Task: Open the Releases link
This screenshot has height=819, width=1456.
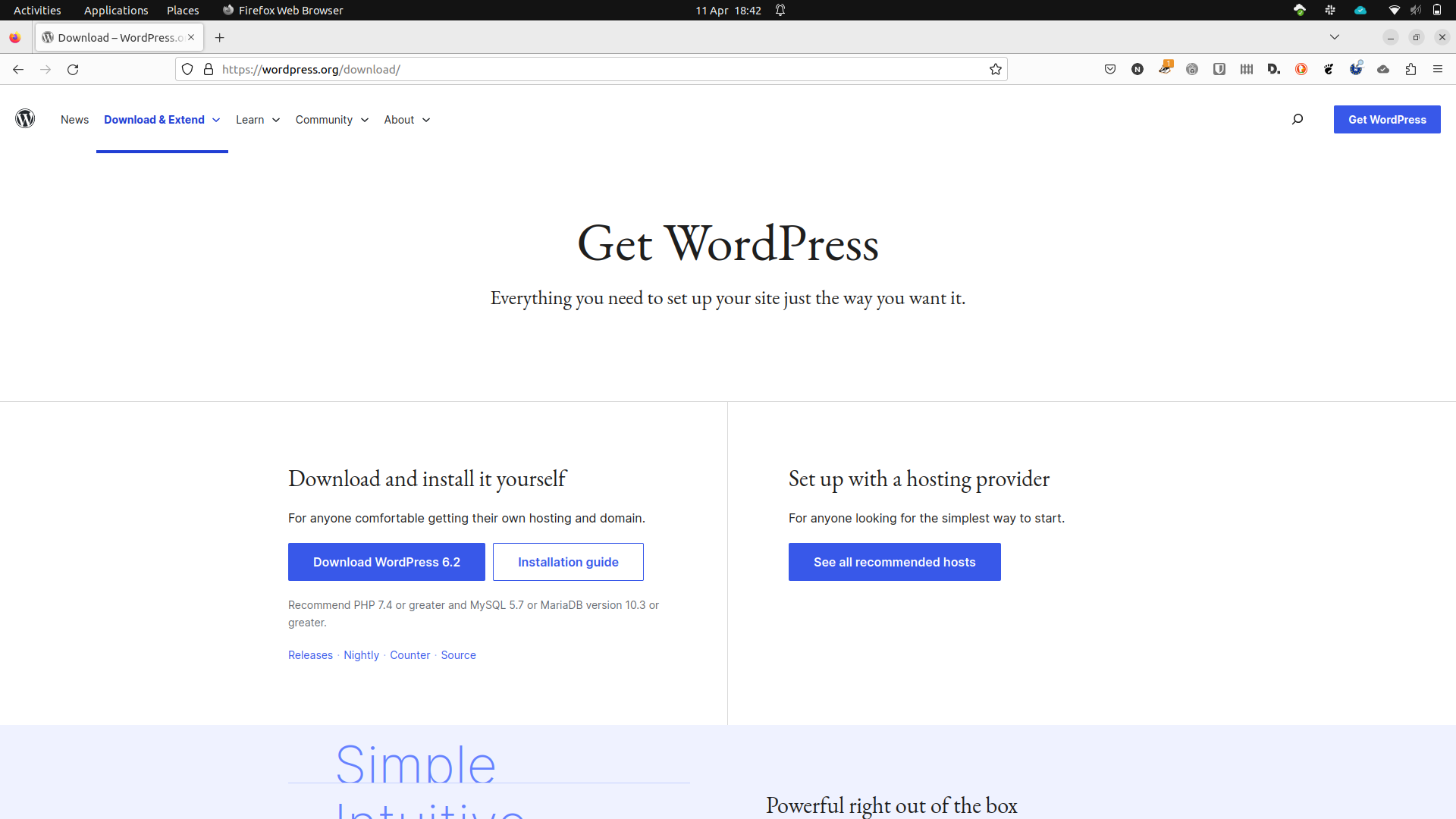Action: pos(310,655)
